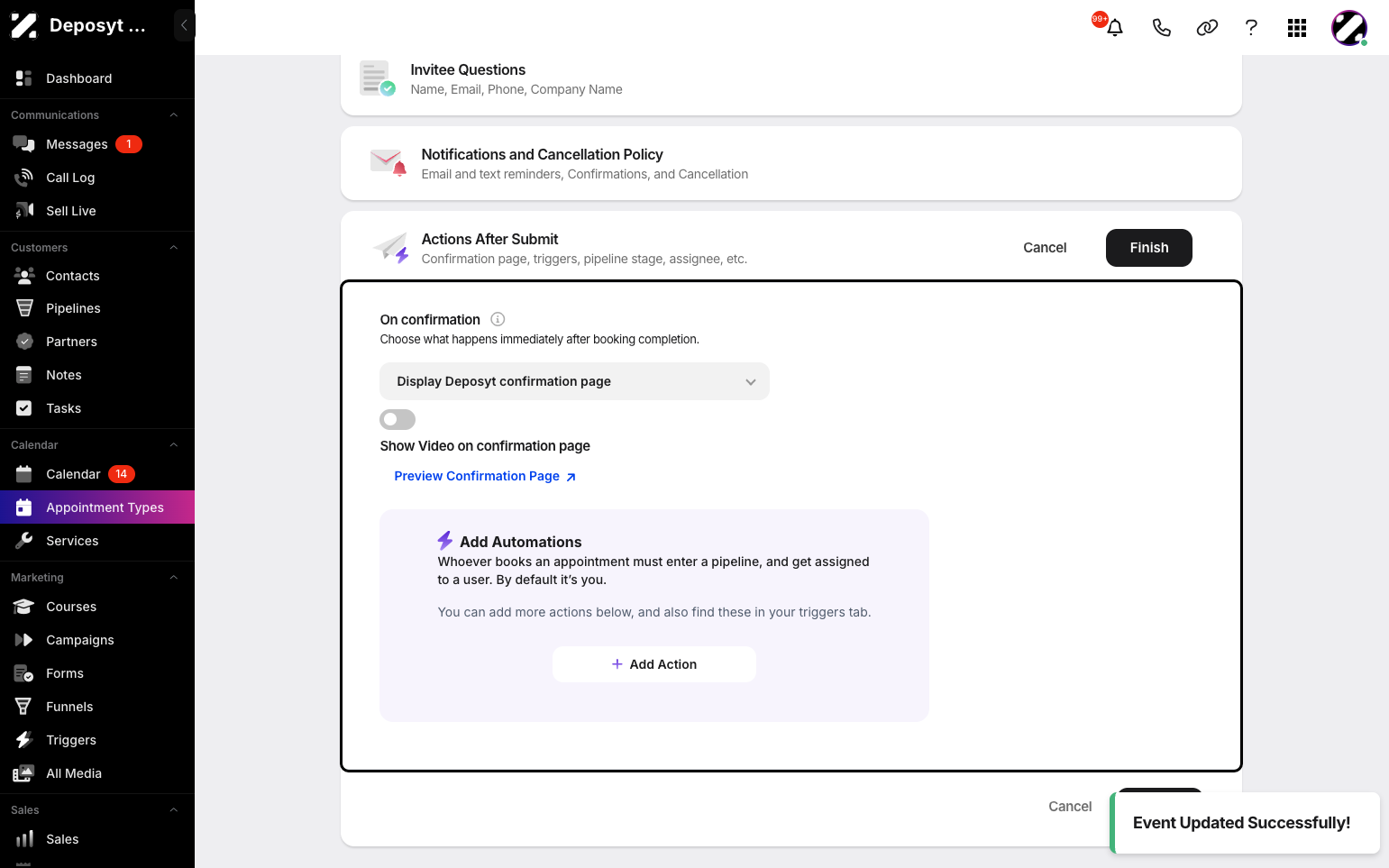Open the Display Deposyt confirmation page dropdown
1389x868 pixels.
click(x=574, y=381)
